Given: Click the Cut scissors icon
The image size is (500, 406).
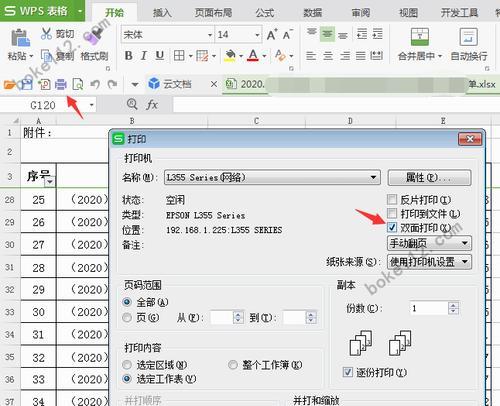Looking at the screenshot, I should (46, 34).
